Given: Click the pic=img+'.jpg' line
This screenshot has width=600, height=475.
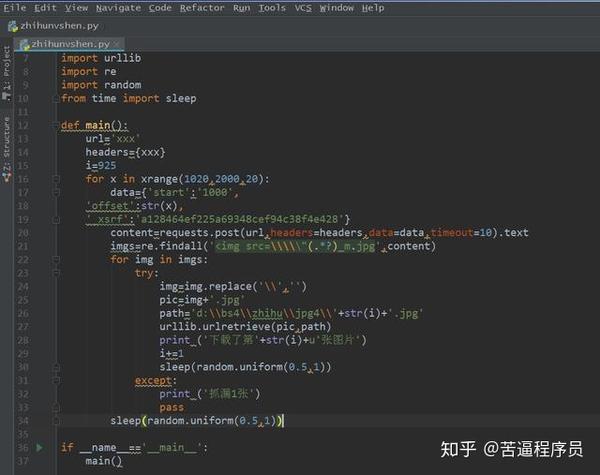Looking at the screenshot, I should (x=202, y=300).
